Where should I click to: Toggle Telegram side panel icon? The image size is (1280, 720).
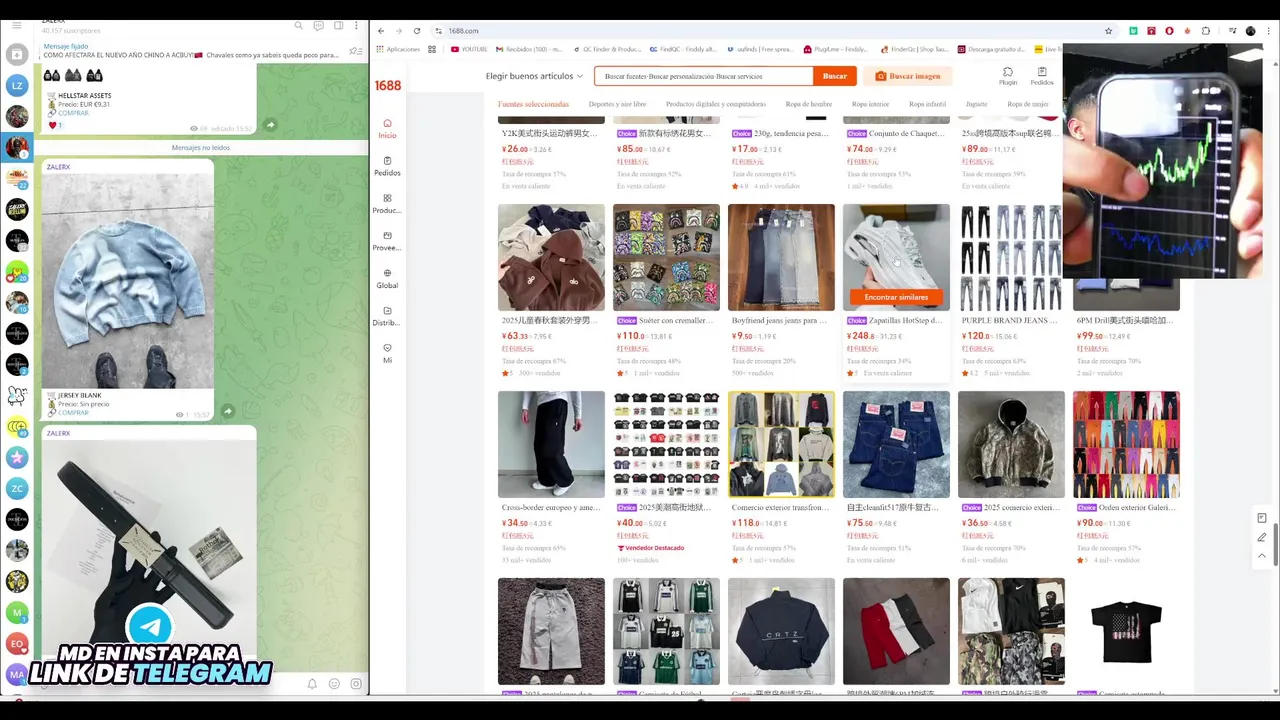[338, 25]
